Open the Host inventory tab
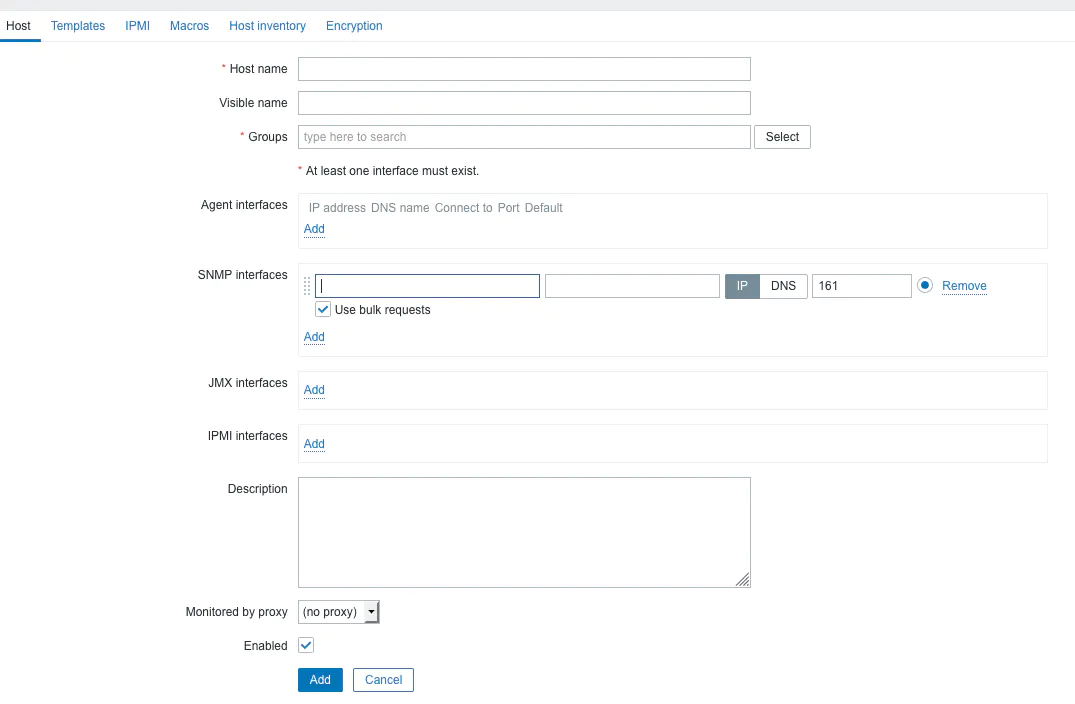The height and width of the screenshot is (704, 1075). (x=267, y=26)
